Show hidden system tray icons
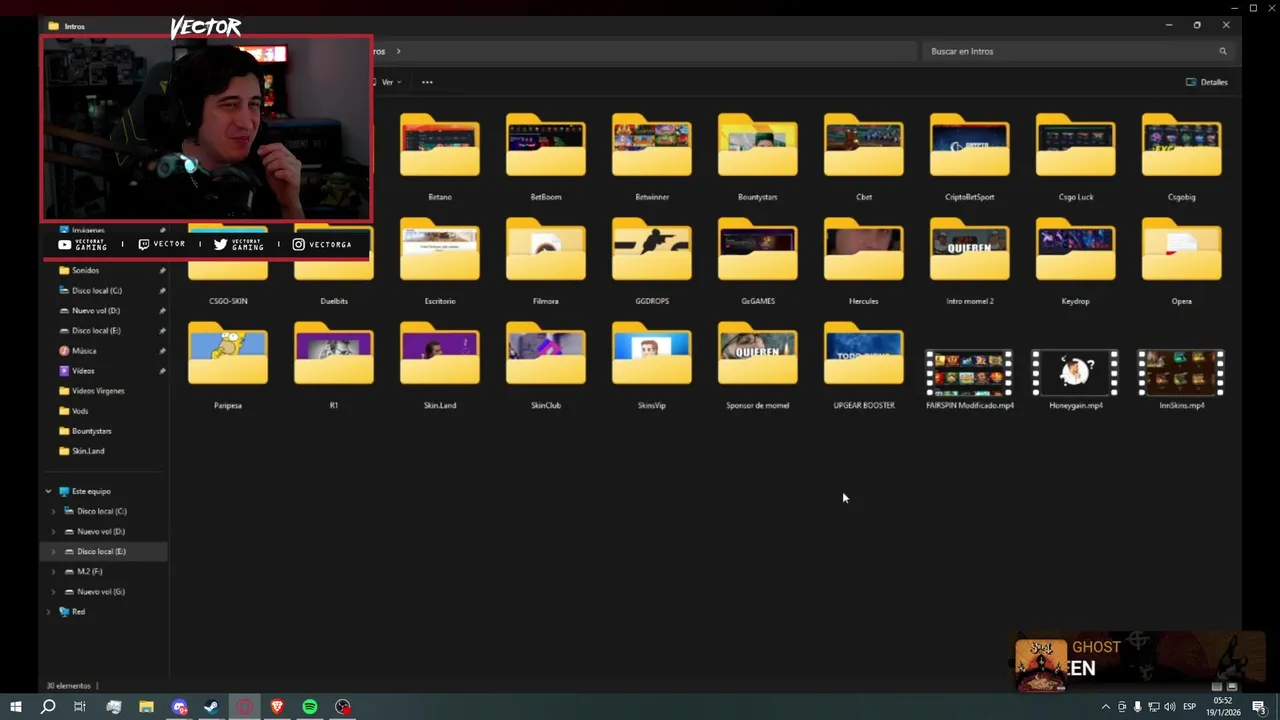This screenshot has width=1280, height=720. tap(1105, 707)
